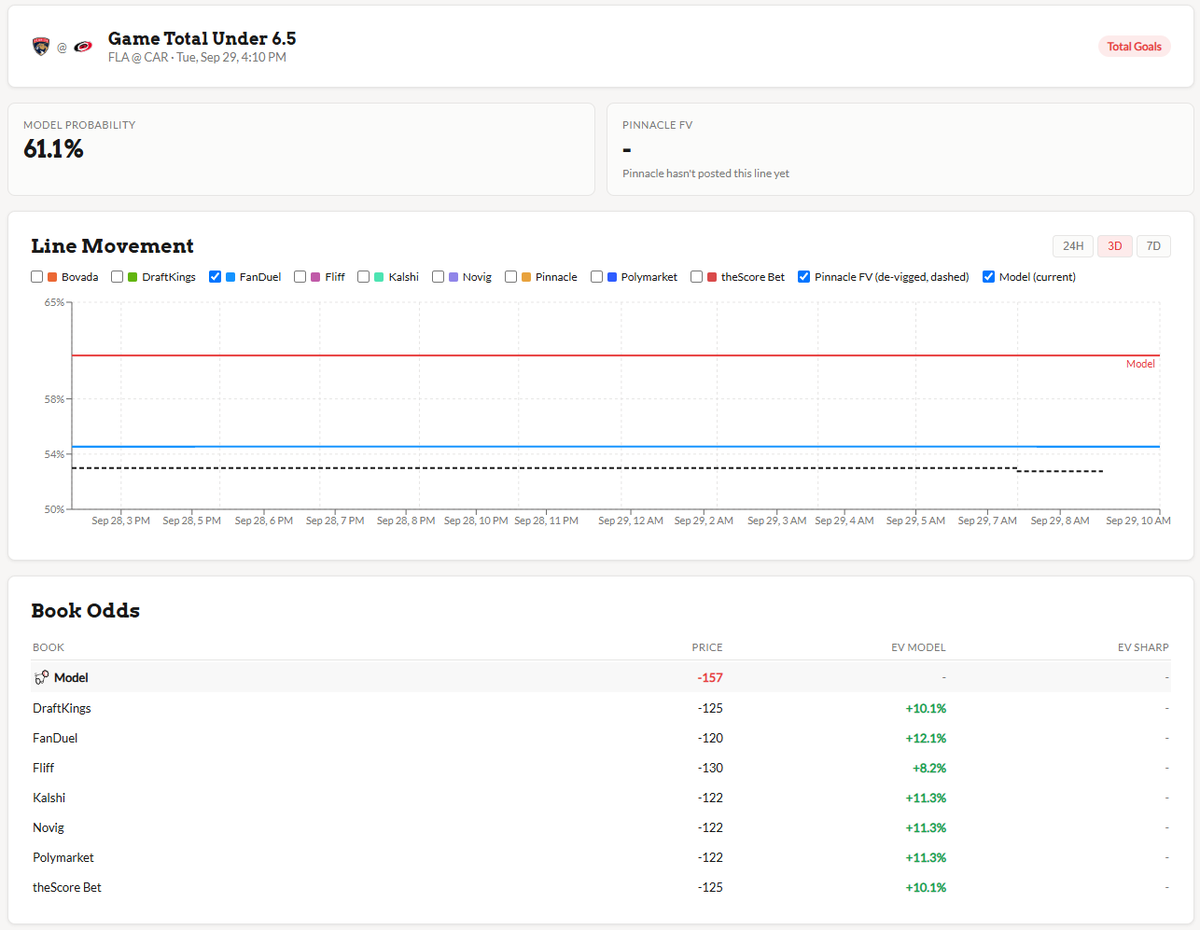Click the FanDuel row in Book Odds

[x=600, y=738]
